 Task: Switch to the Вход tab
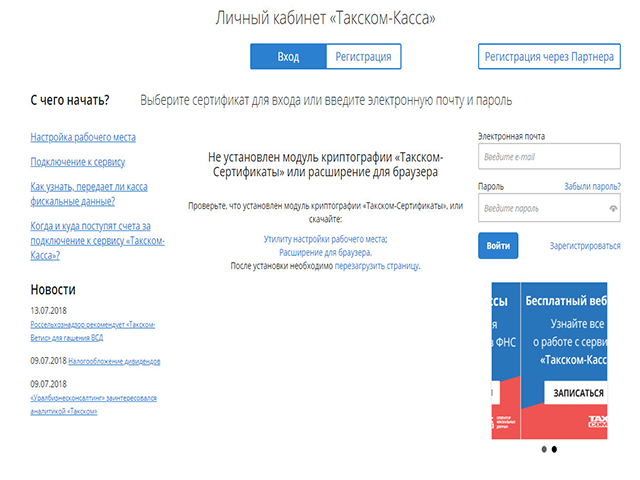(288, 56)
